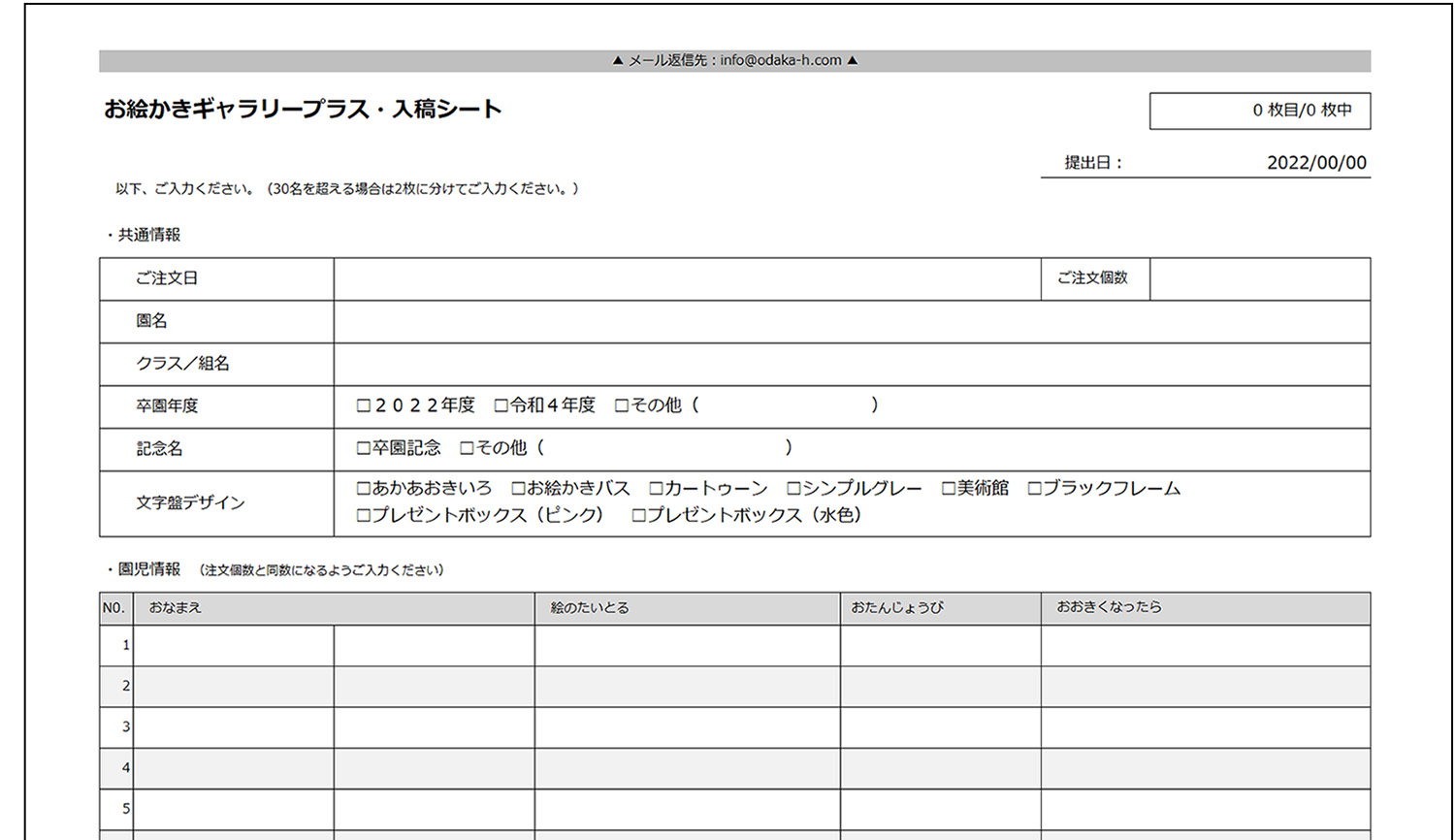
Task: Click the 提出日 date 2022/00/00
Action: pyautogui.click(x=1316, y=163)
